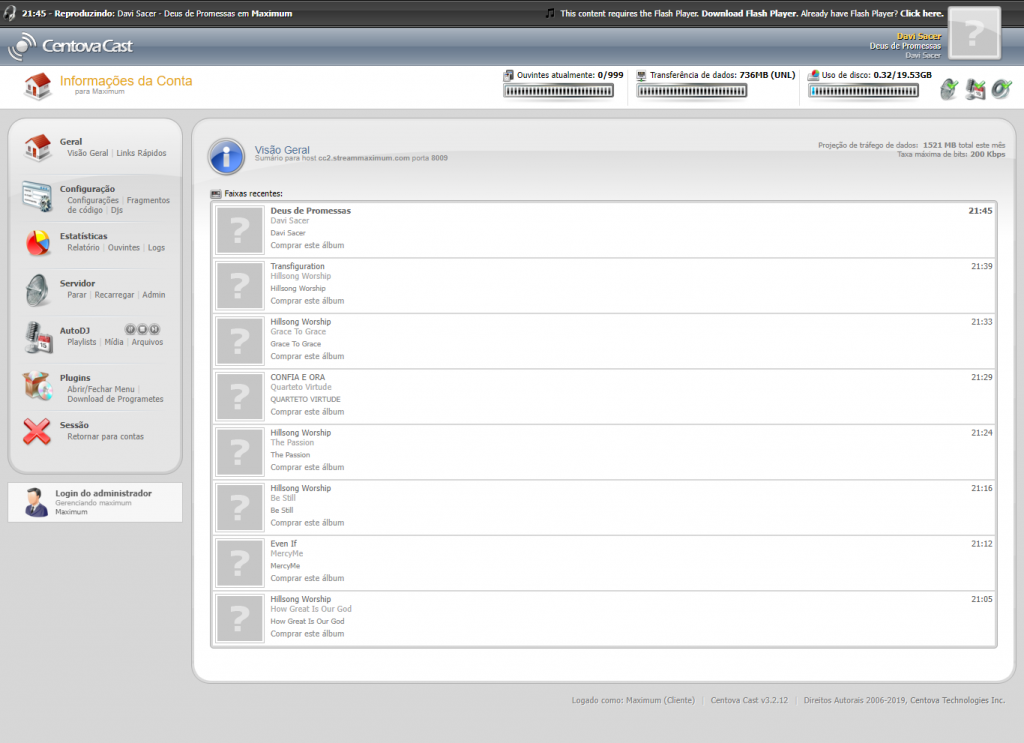This screenshot has width=1024, height=743.
Task: Click the Estatísticas pie chart icon
Action: [37, 243]
